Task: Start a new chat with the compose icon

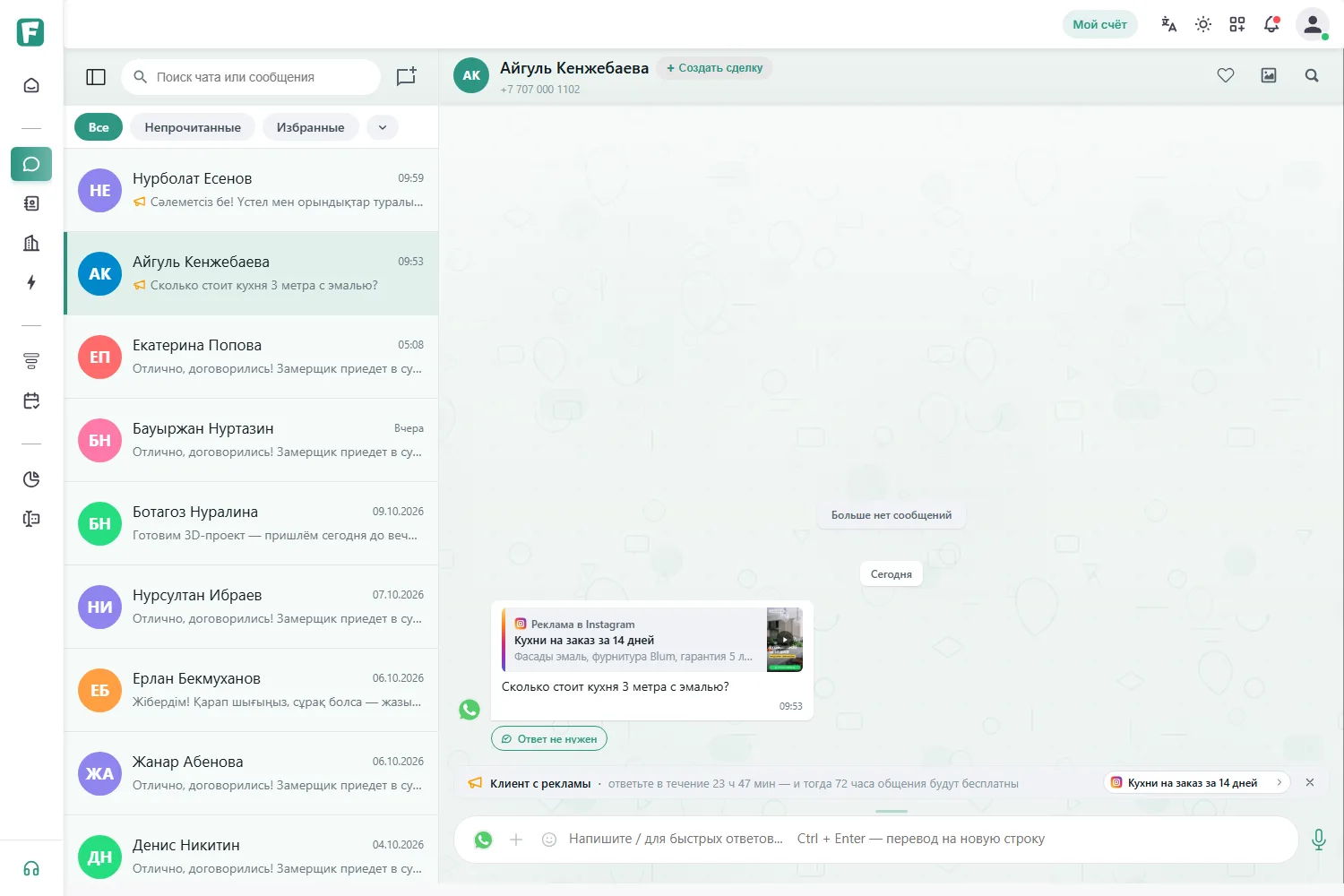Action: (406, 77)
